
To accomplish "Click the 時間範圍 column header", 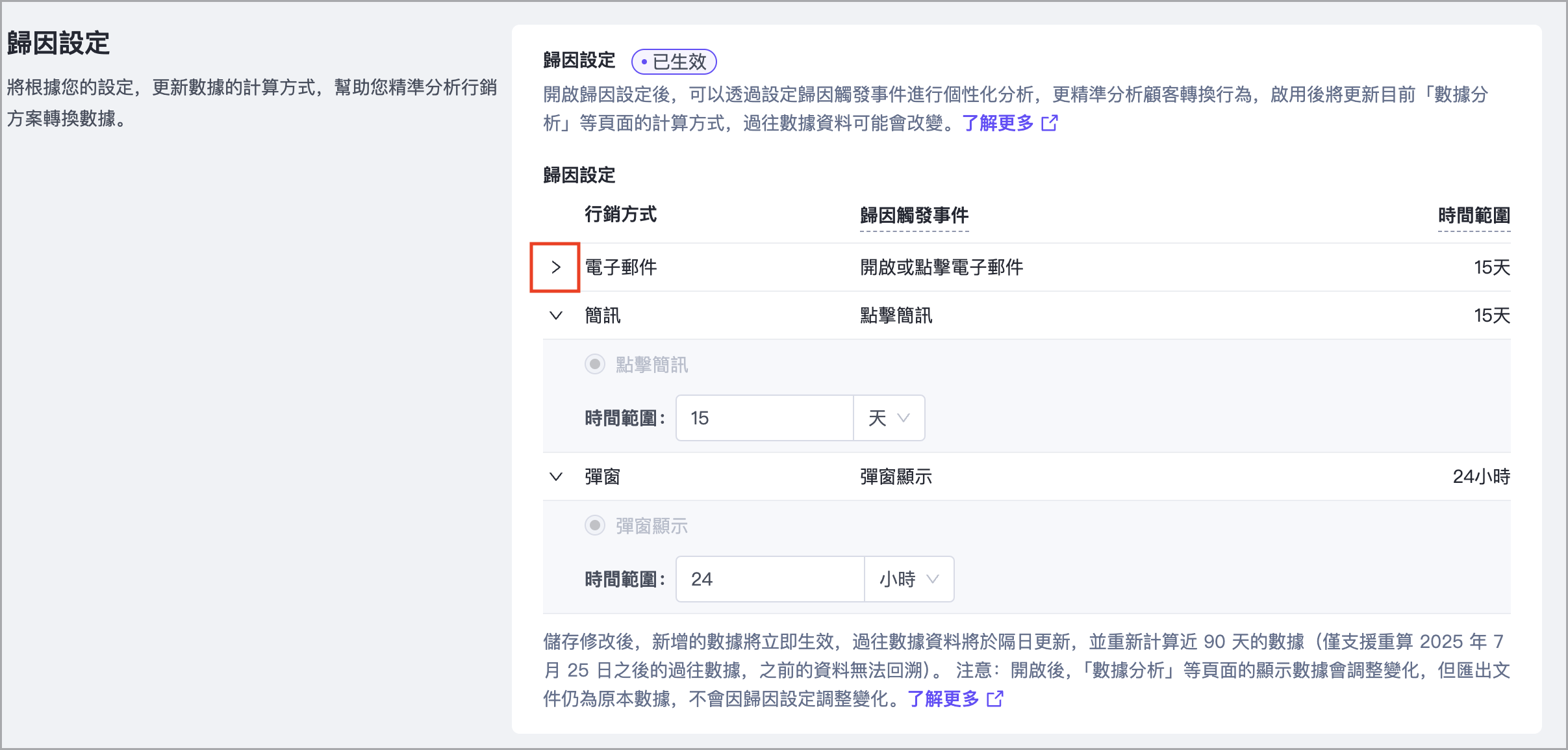I will [1473, 215].
